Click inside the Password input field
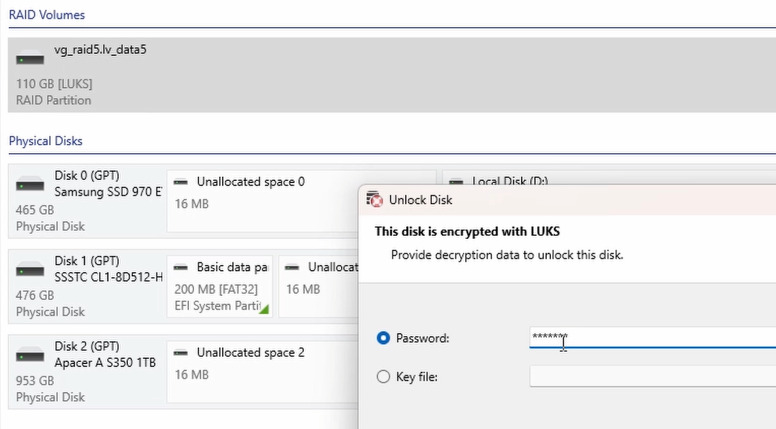This screenshot has height=429, width=776. pos(653,337)
